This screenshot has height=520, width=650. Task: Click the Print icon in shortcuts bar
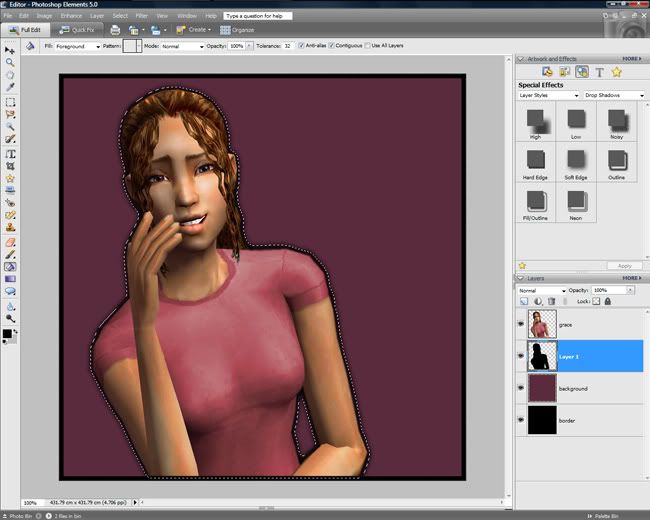(115, 30)
